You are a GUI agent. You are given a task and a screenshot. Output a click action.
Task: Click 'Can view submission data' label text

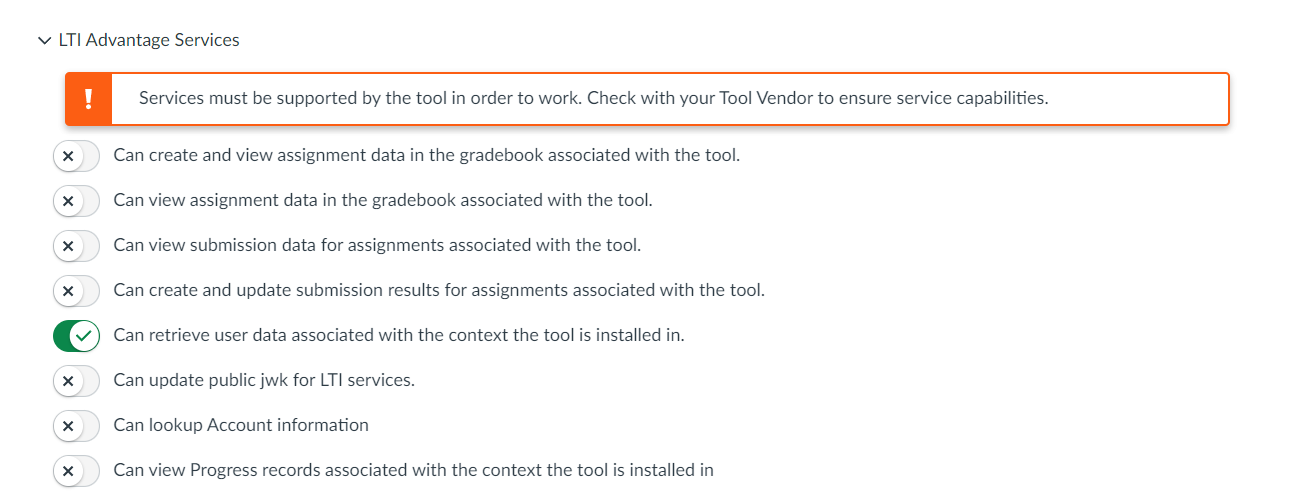[x=377, y=245]
